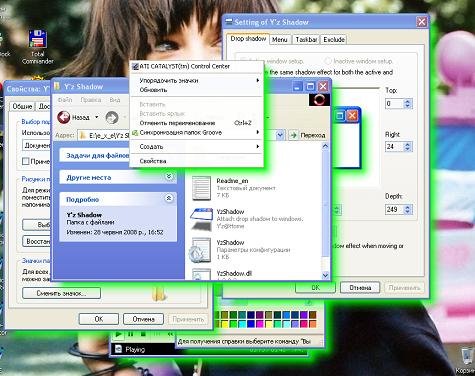Click the Setting of Y'z Shadow title icon
The width and height of the screenshot is (475, 376).
click(x=229, y=22)
